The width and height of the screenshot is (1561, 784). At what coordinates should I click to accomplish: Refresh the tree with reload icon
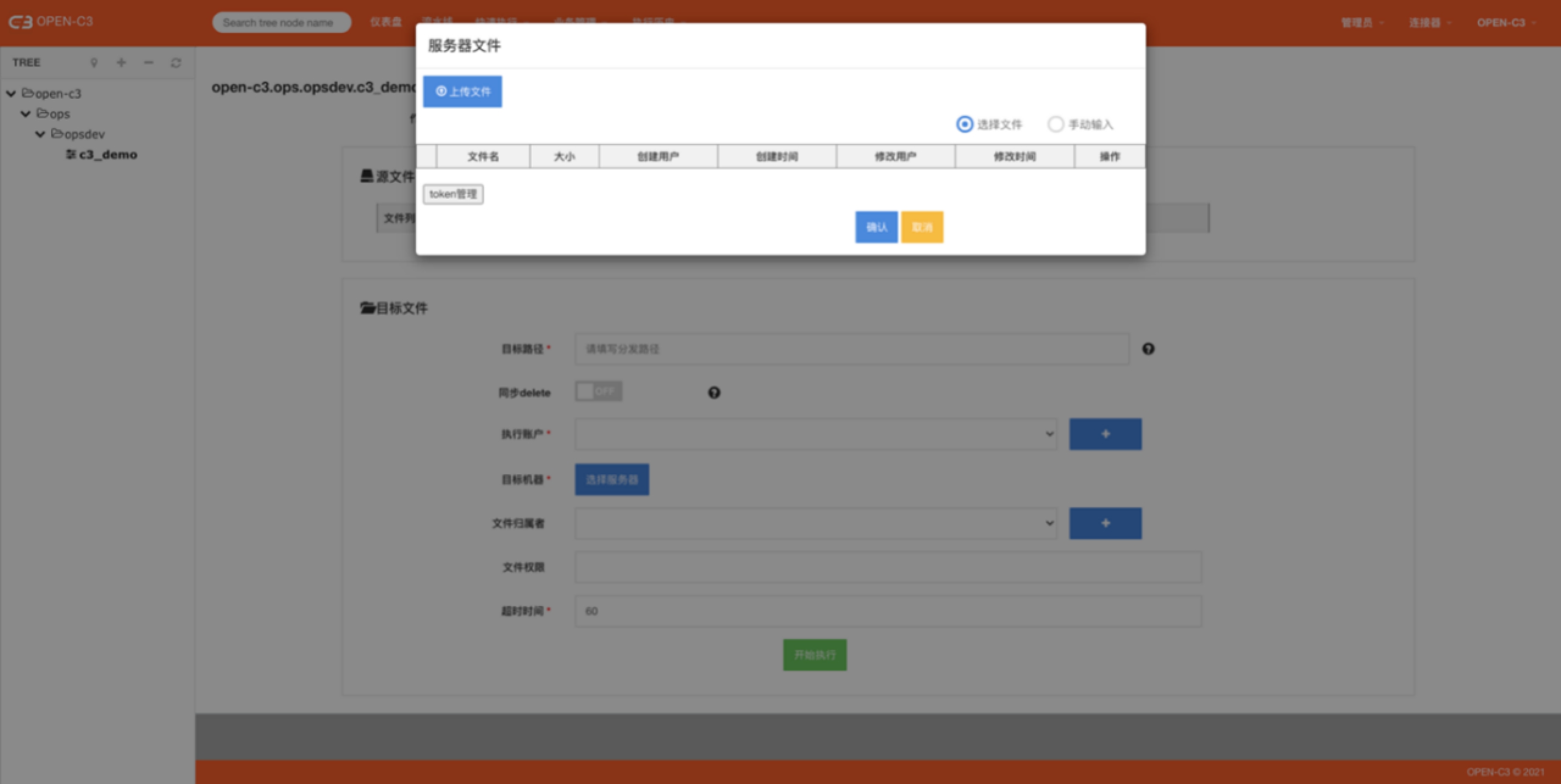(176, 63)
